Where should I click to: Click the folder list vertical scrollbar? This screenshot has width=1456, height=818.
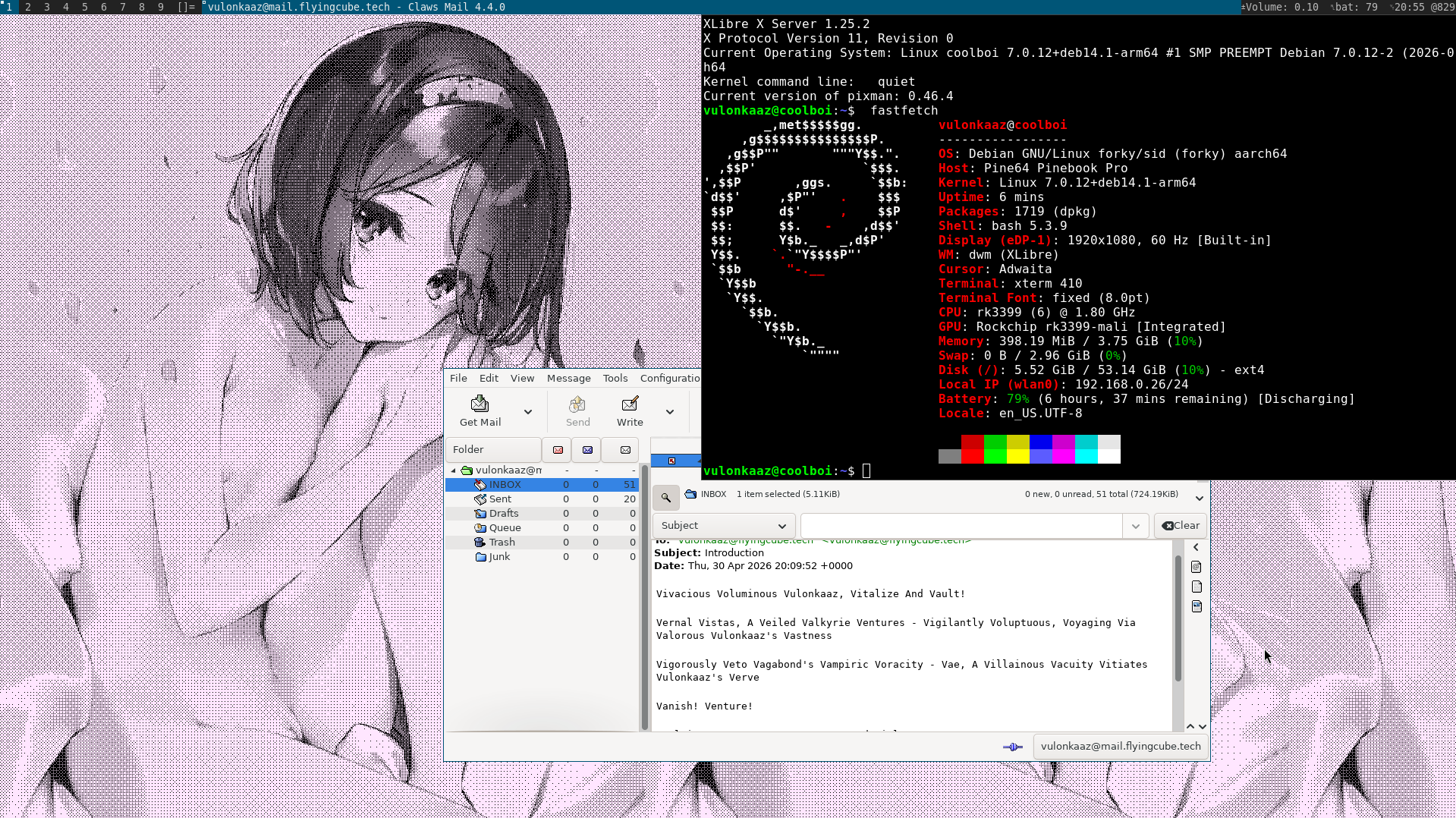645,598
